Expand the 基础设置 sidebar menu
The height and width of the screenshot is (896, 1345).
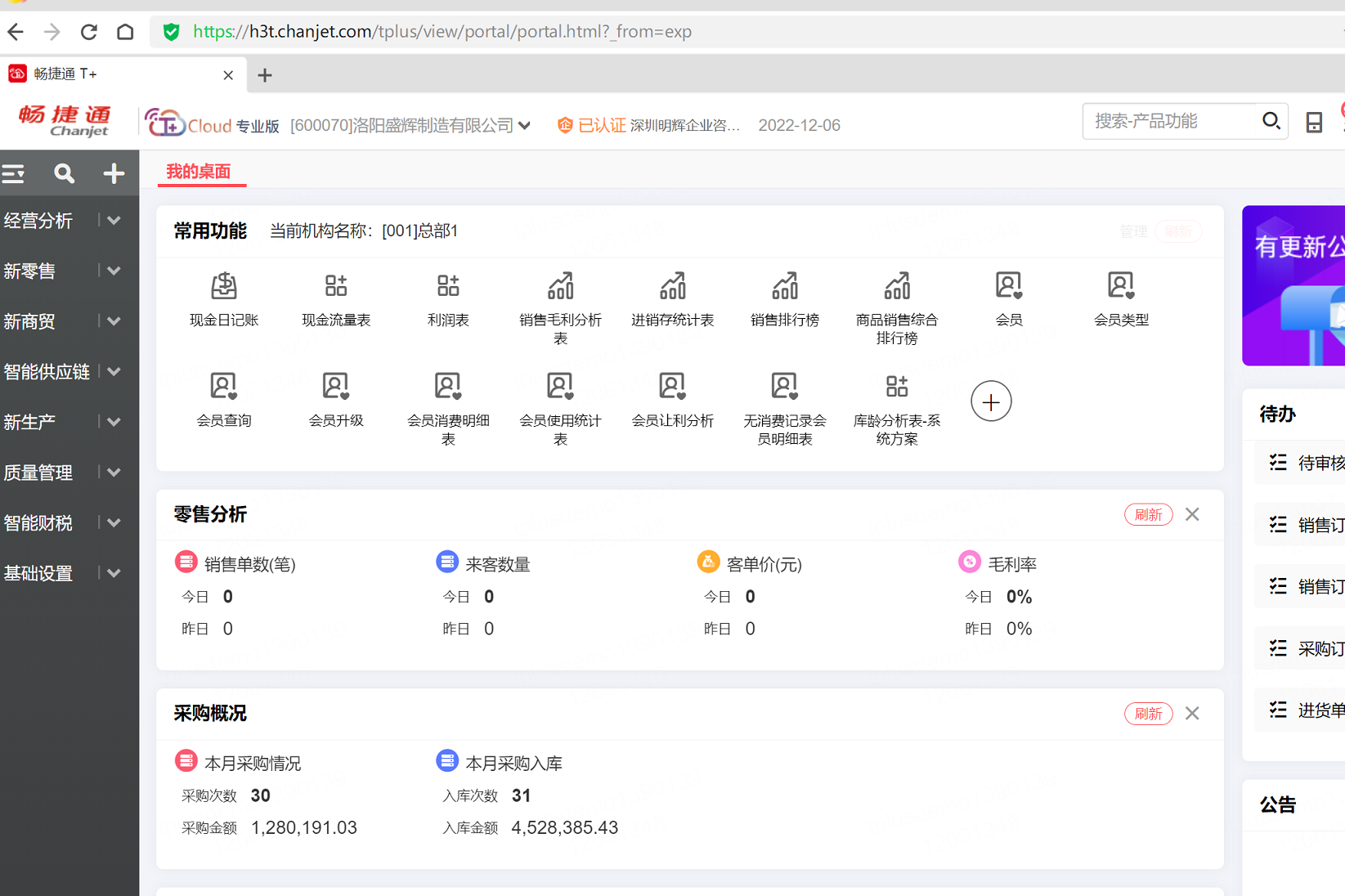pos(114,573)
